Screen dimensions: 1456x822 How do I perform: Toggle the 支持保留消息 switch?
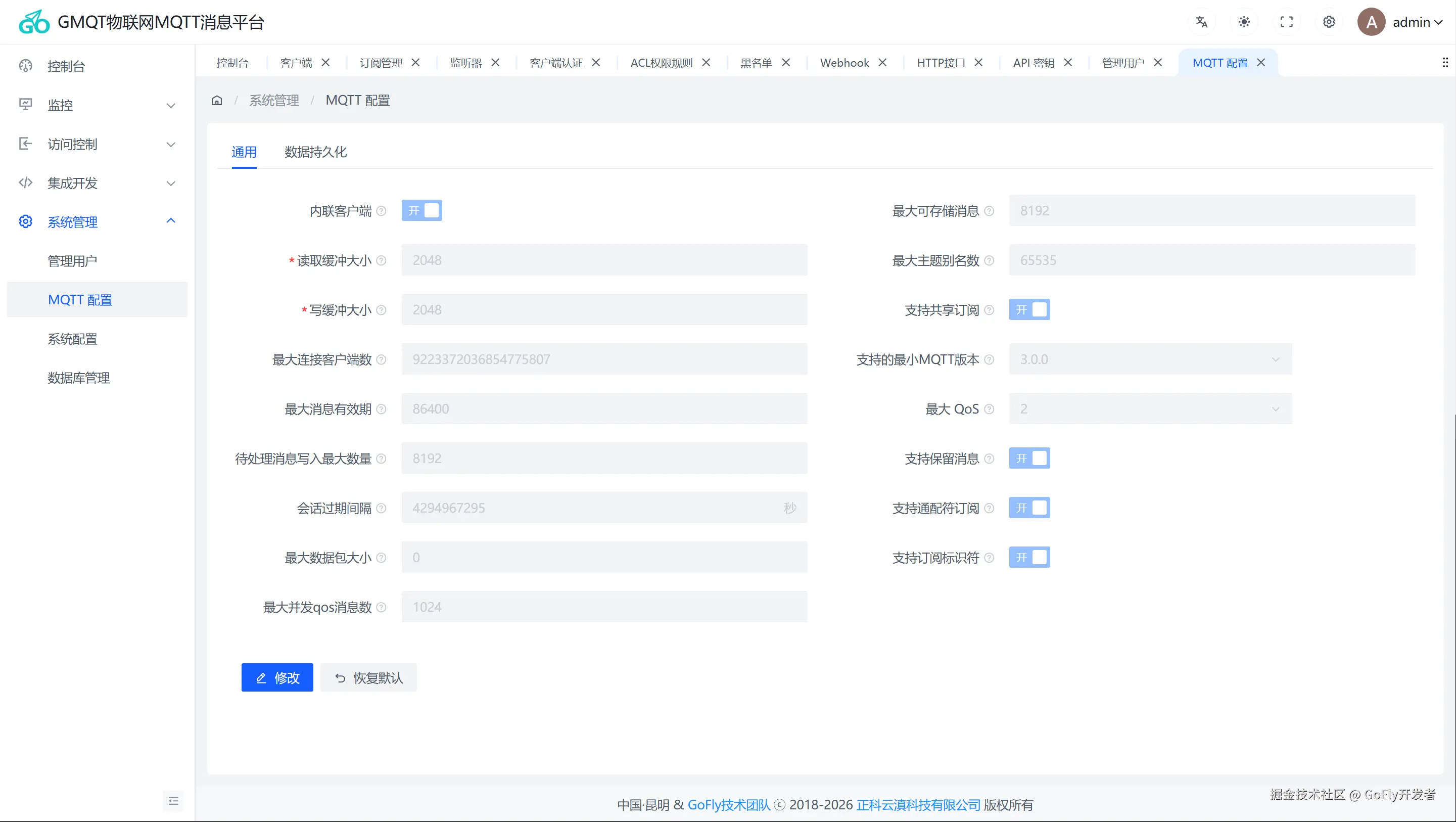click(x=1029, y=459)
